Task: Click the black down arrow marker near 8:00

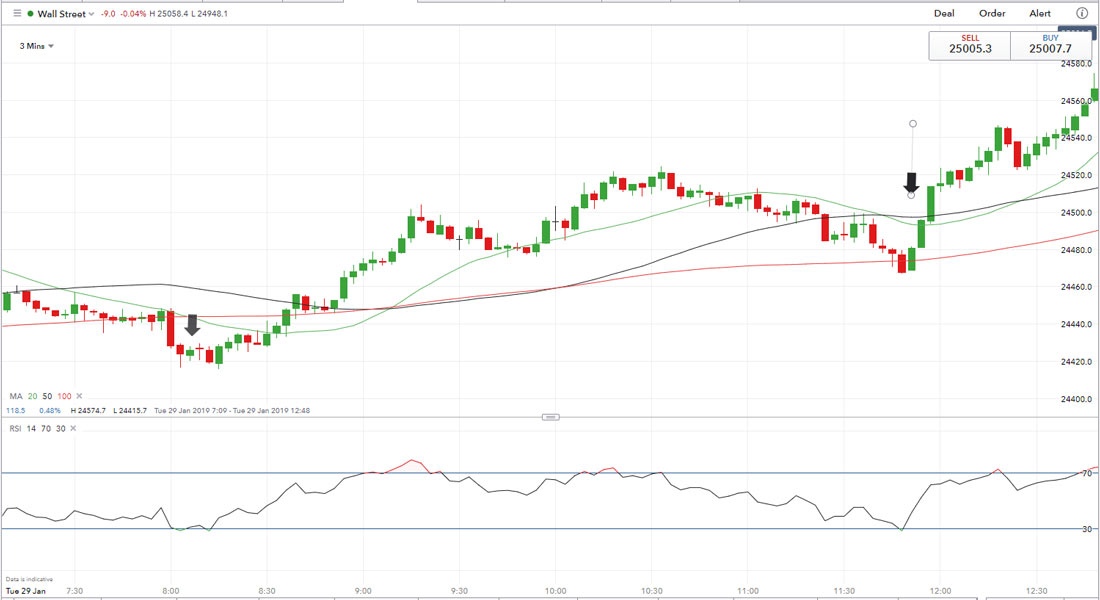Action: point(192,325)
